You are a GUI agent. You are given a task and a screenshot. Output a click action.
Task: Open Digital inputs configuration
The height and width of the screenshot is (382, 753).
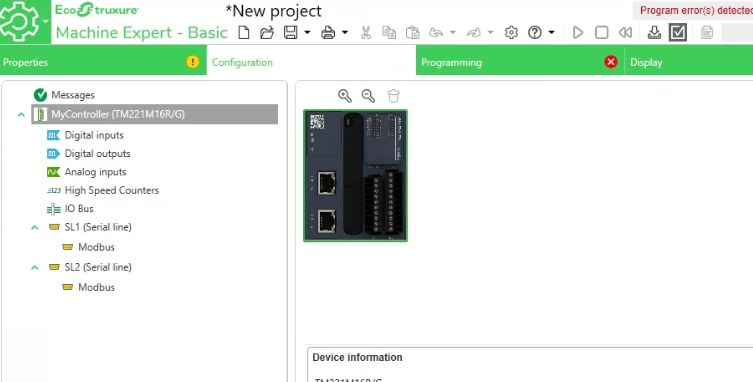coord(94,135)
